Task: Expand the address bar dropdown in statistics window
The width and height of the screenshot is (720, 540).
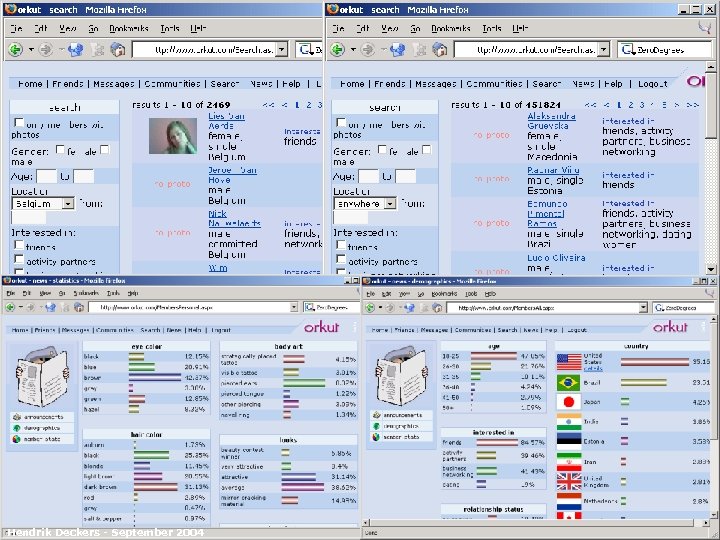Action: [294, 307]
